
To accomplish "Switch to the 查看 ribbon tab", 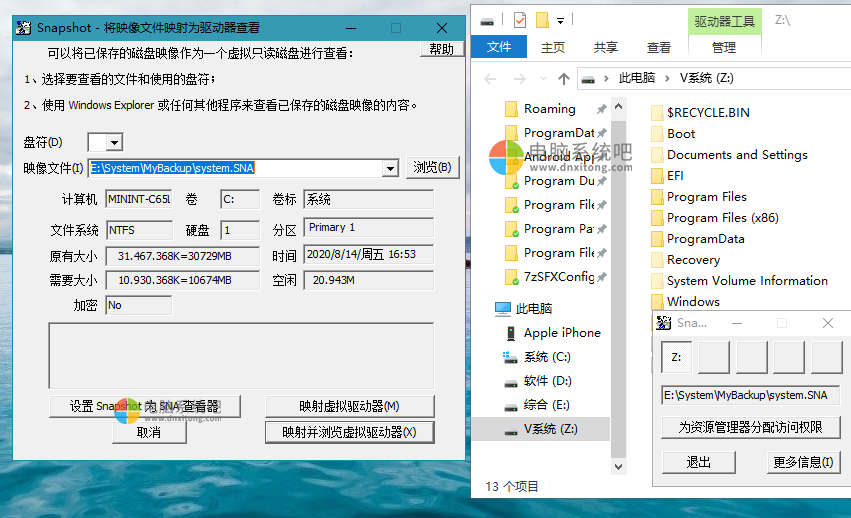I will click(x=659, y=48).
